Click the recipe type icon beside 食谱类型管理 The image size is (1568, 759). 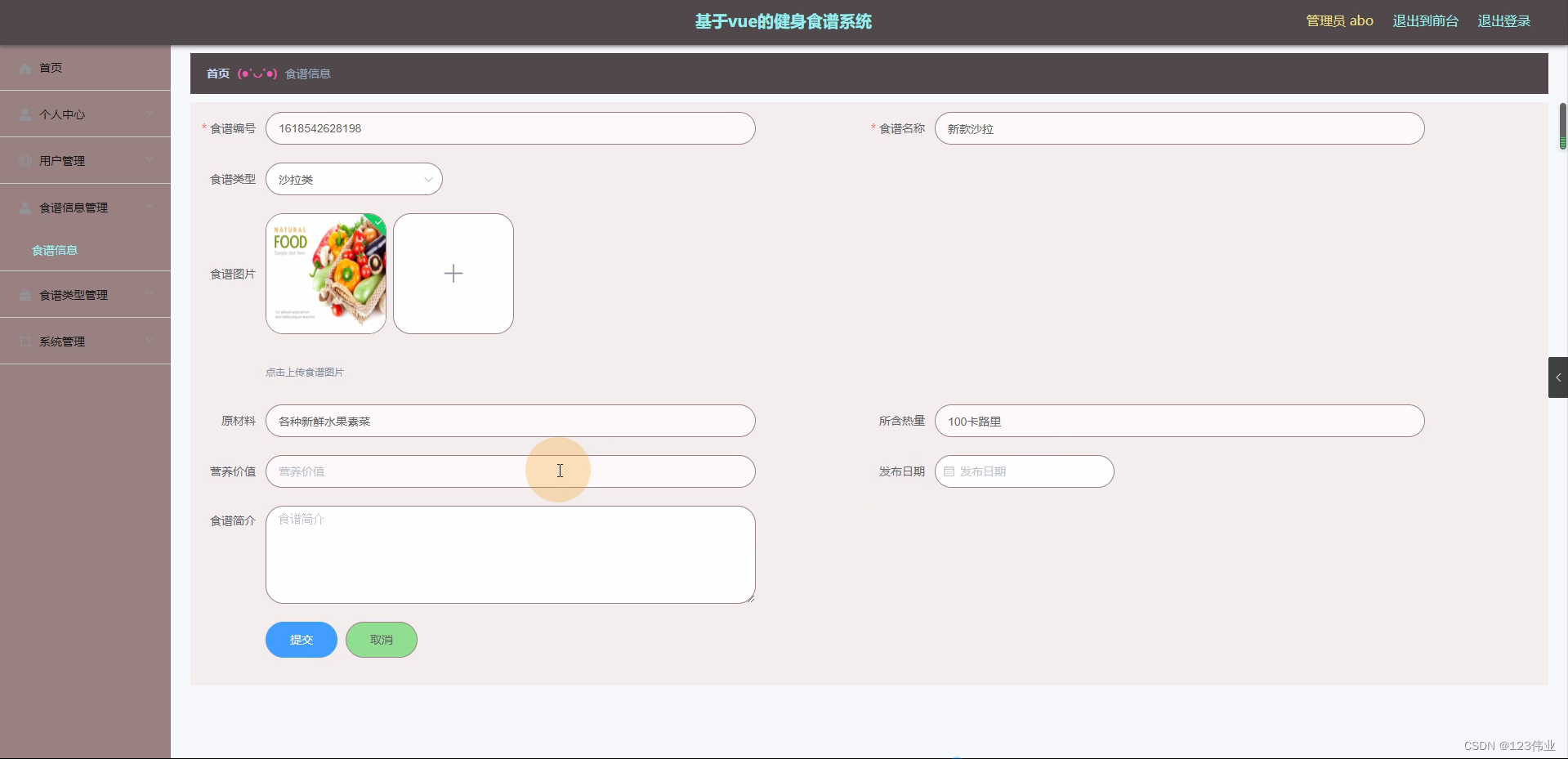point(25,294)
